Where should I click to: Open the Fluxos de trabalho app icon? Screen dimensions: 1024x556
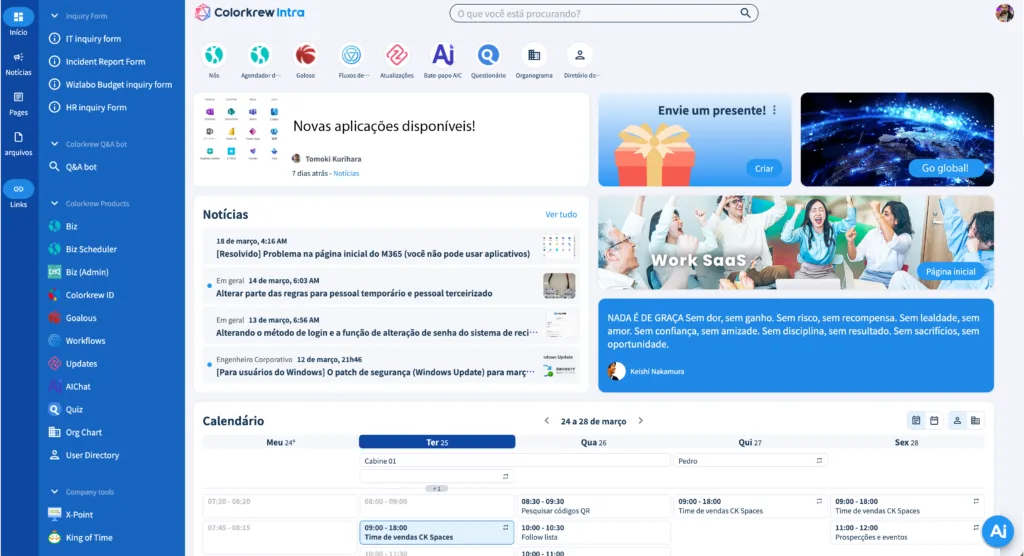coord(351,56)
